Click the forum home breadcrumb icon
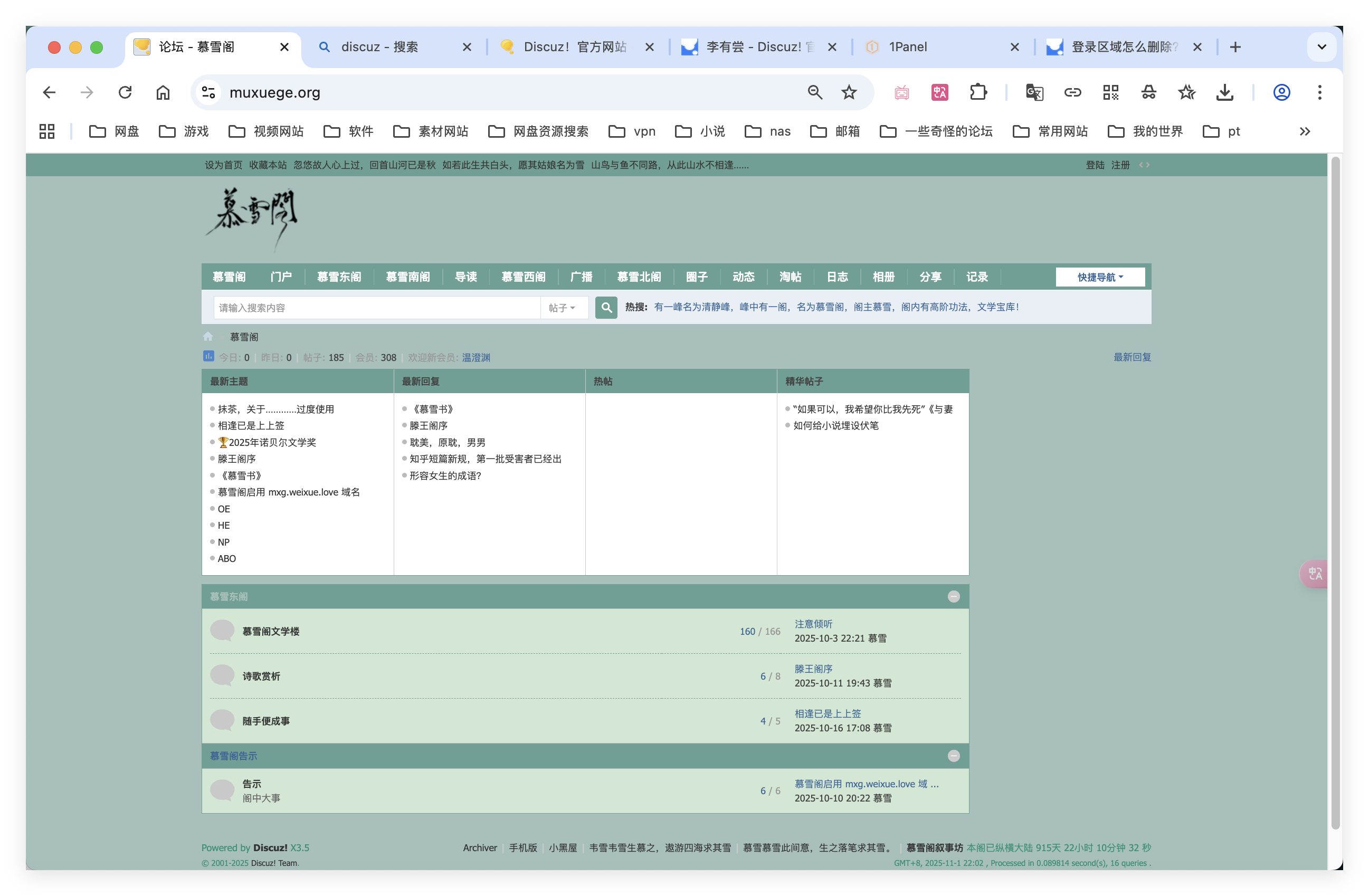This screenshot has height=896, width=1369. click(x=207, y=337)
